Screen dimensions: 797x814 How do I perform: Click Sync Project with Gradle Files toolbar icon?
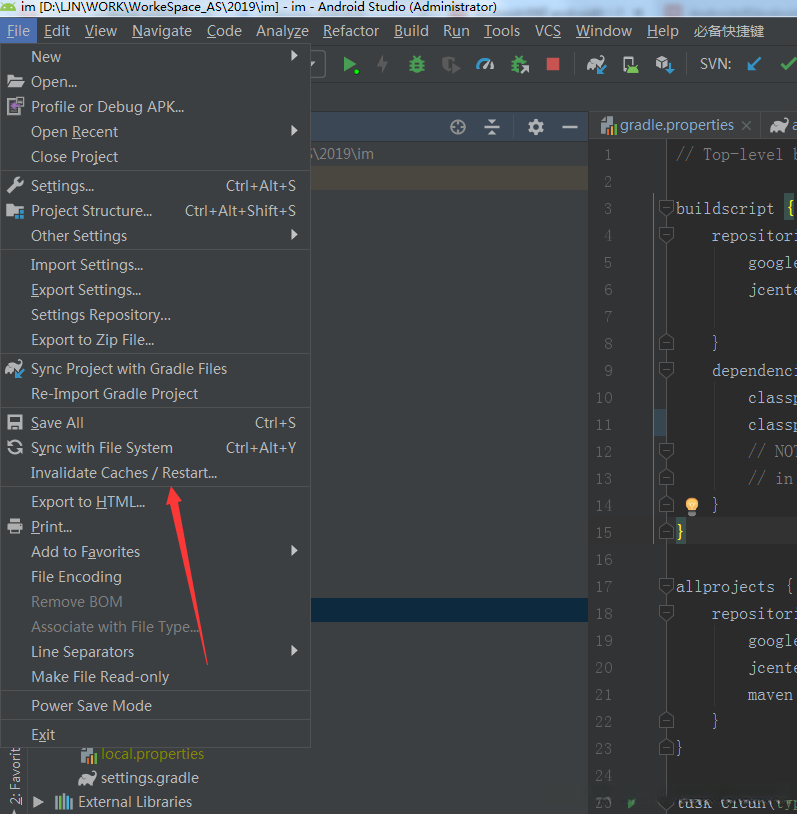tap(597, 65)
